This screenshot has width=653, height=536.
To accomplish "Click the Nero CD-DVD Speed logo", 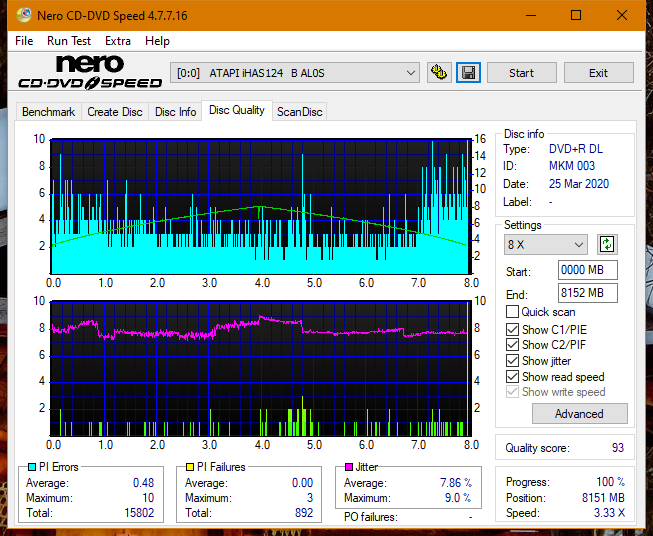I will coord(90,72).
